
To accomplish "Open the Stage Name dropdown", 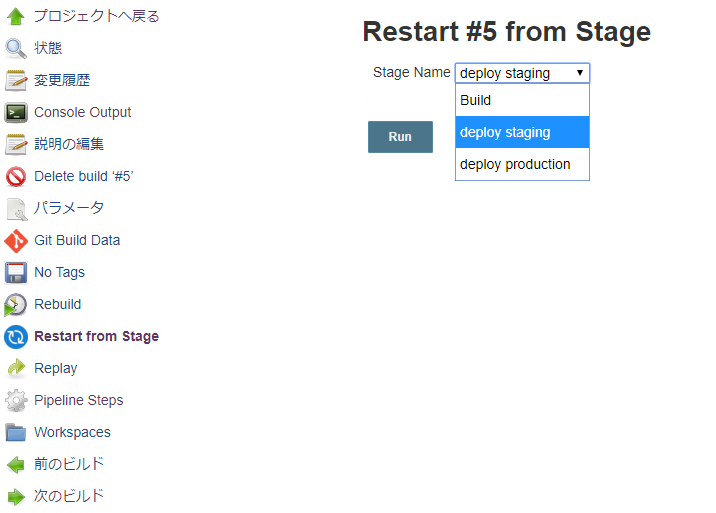I will click(522, 73).
